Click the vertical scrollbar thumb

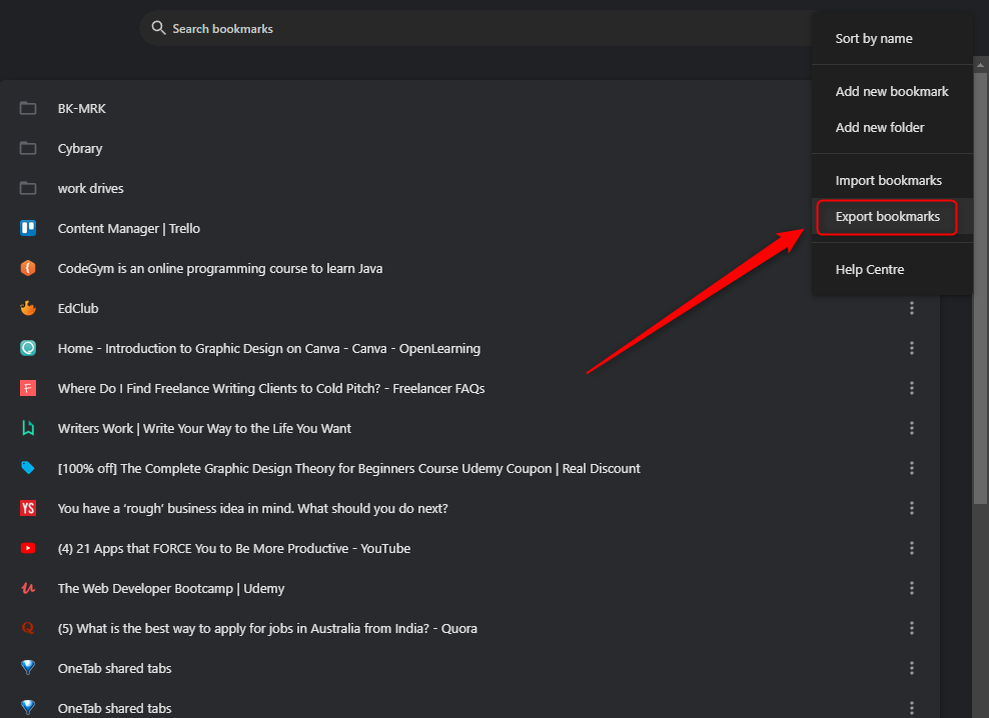point(980,287)
